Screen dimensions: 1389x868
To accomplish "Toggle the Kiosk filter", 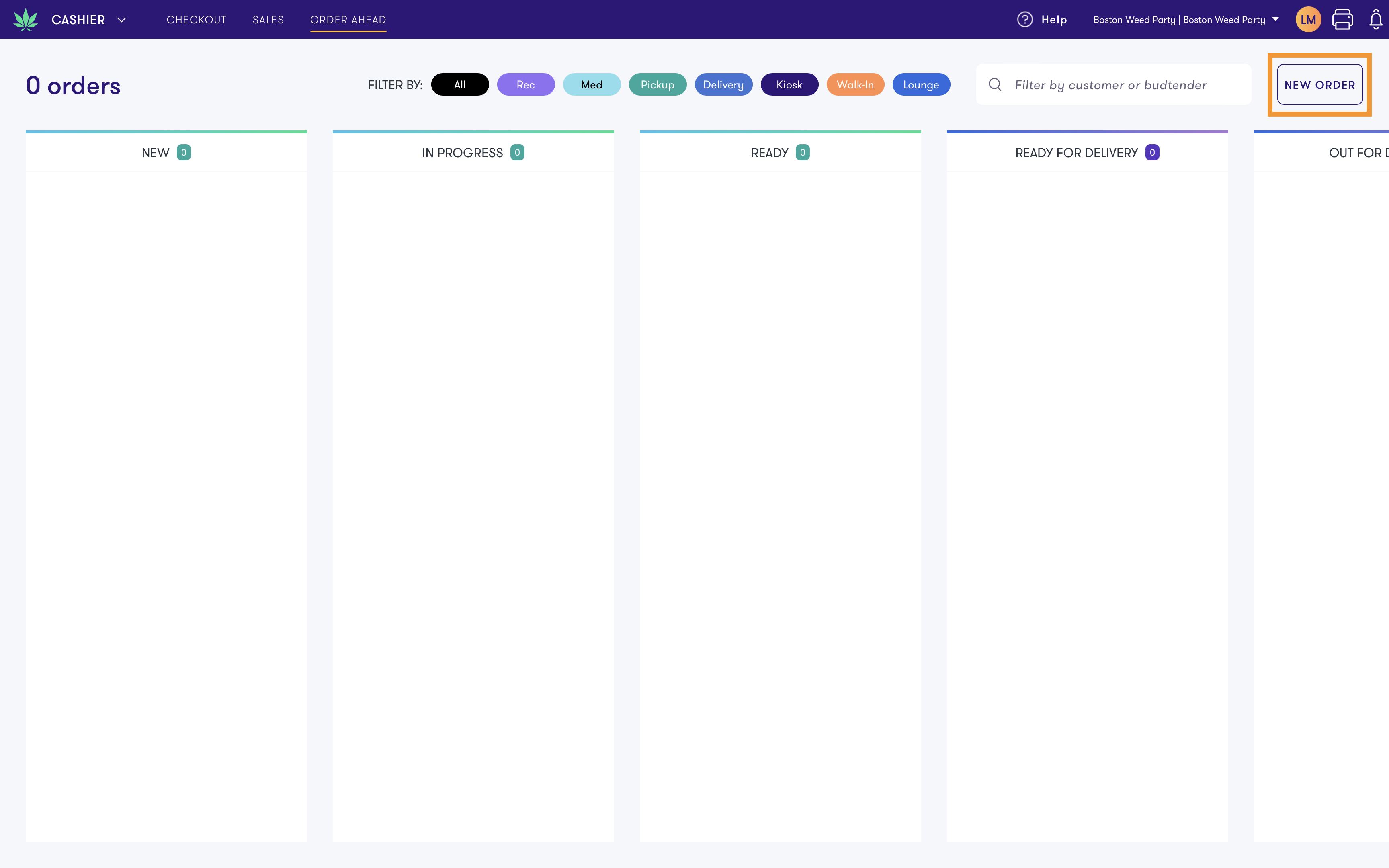I will tap(789, 84).
